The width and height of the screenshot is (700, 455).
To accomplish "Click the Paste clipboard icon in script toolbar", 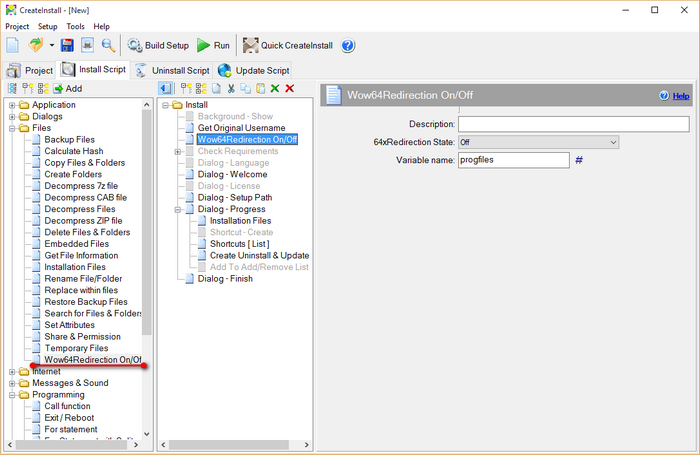I will tap(260, 88).
